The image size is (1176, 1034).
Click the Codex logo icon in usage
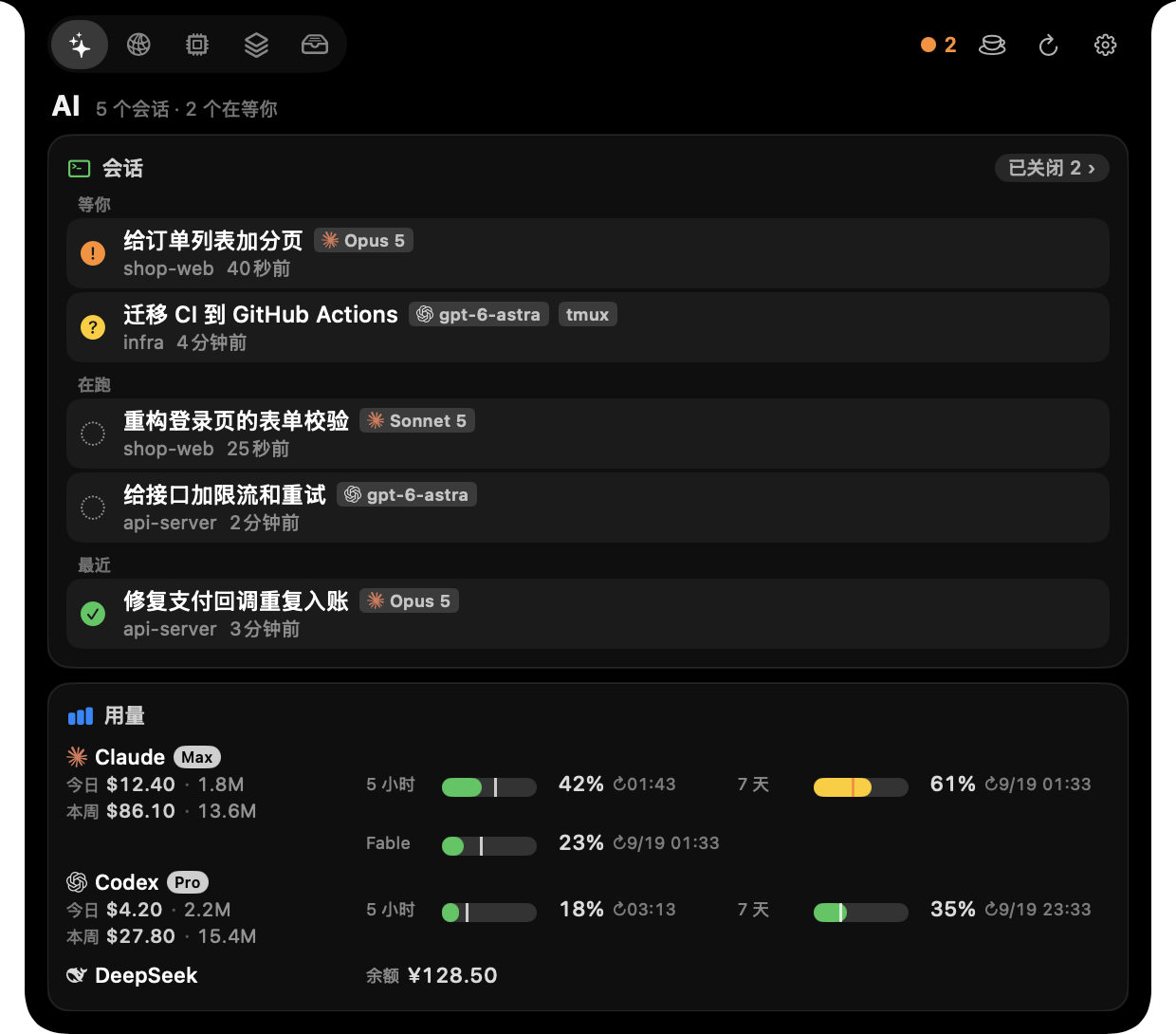(77, 882)
